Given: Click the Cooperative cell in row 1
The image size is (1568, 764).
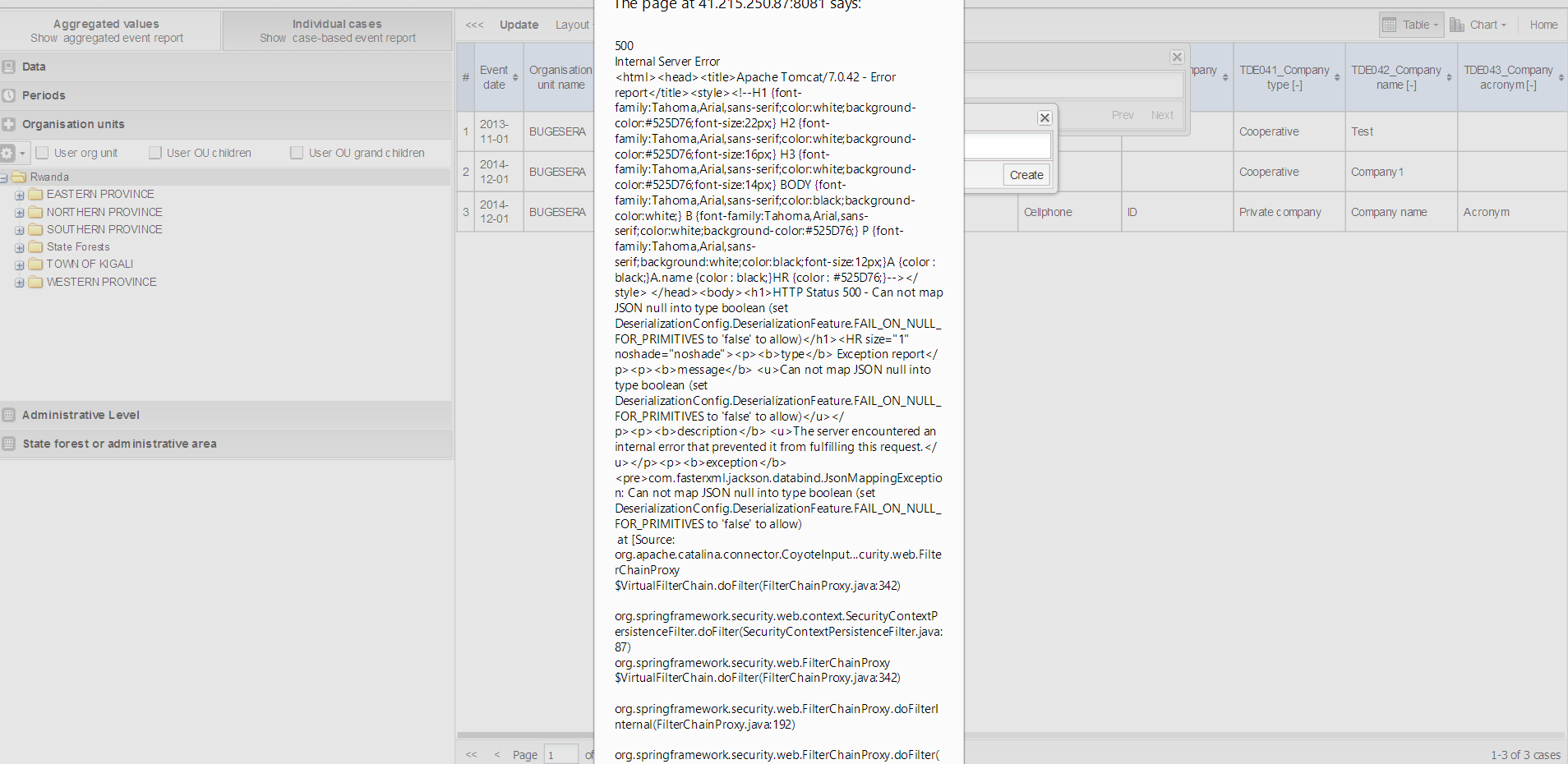Looking at the screenshot, I should (x=1289, y=131).
